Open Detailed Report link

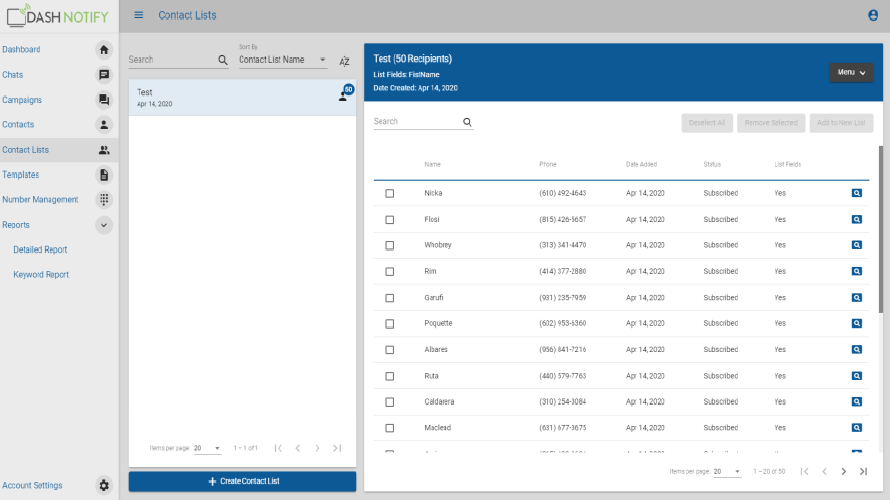click(40, 250)
